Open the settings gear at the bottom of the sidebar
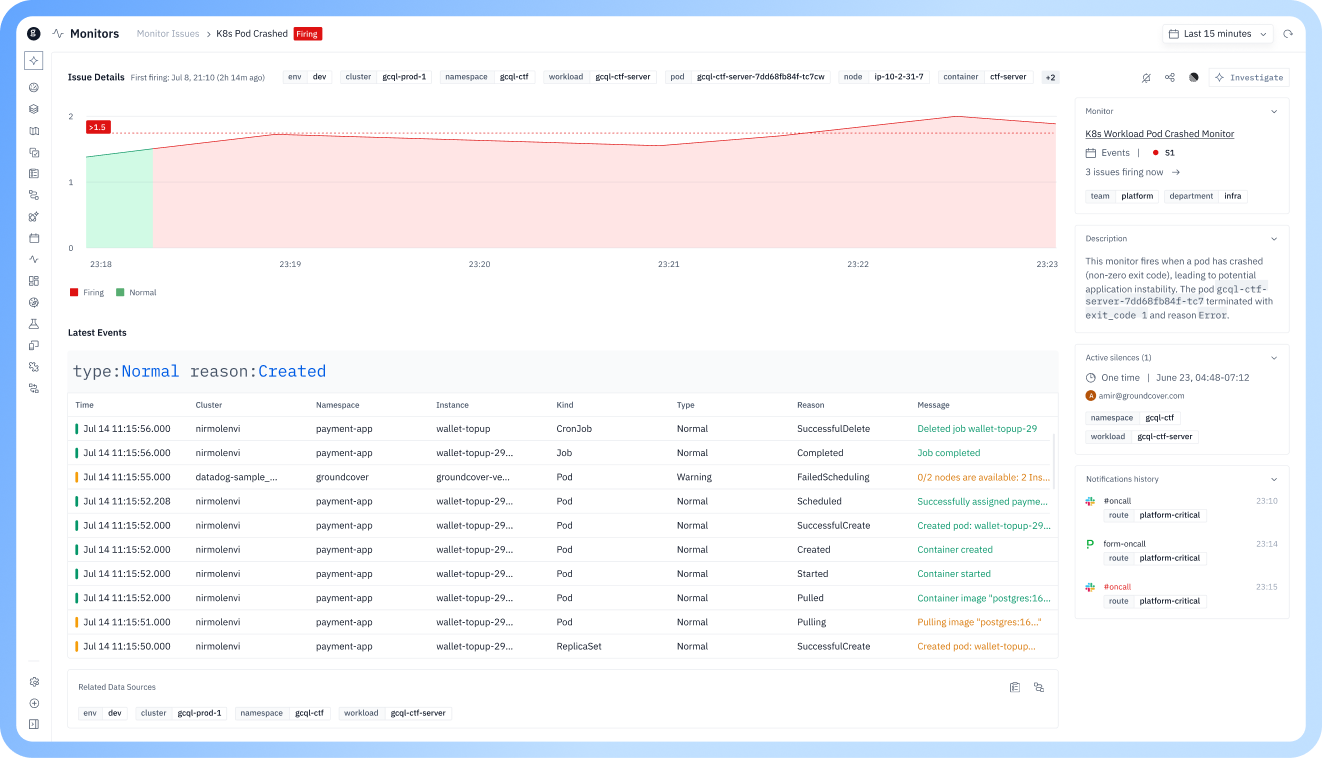This screenshot has height=758, width=1322. click(34, 682)
